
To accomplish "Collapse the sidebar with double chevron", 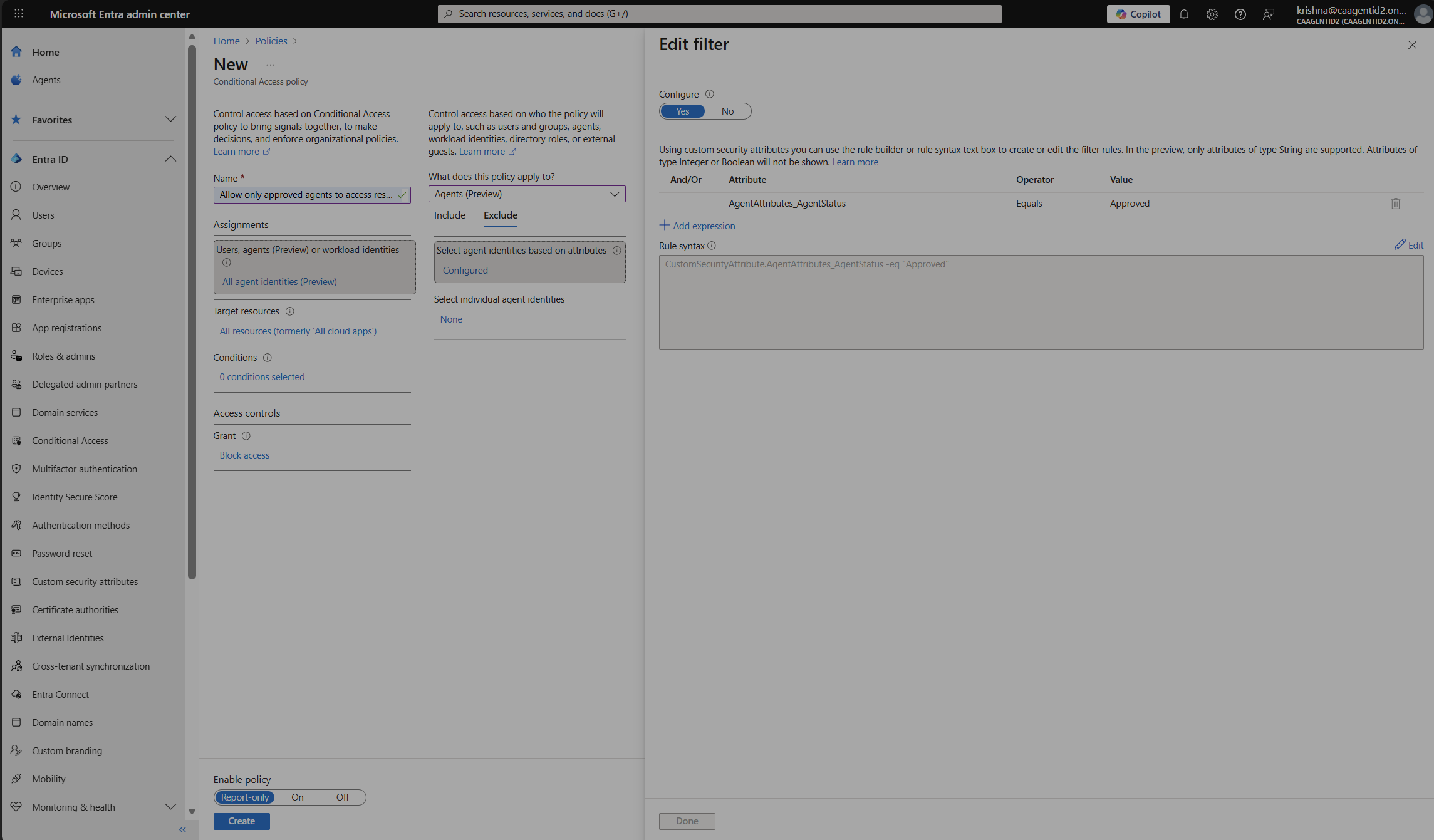I will click(x=182, y=830).
